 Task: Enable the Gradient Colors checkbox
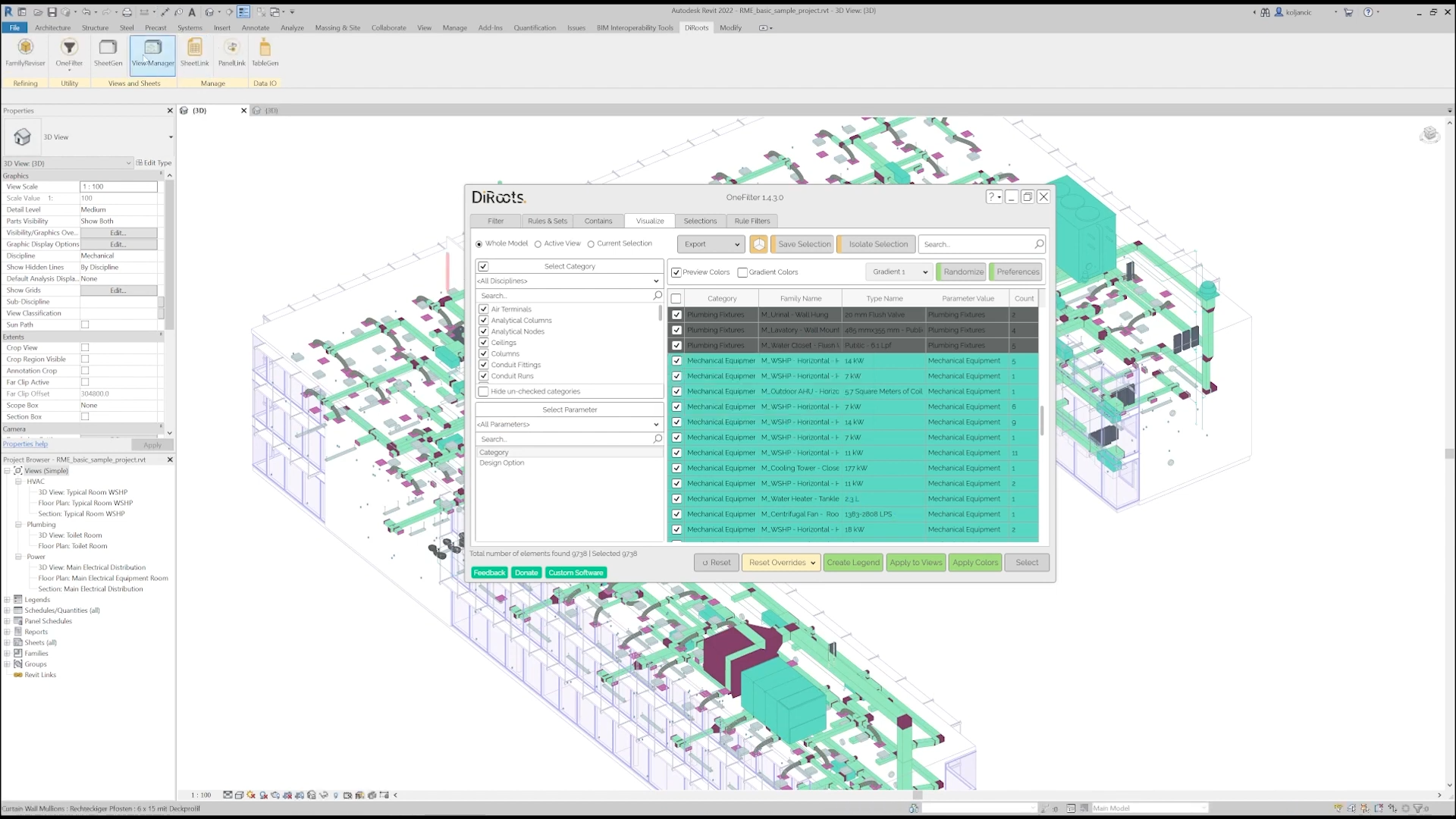[742, 272]
